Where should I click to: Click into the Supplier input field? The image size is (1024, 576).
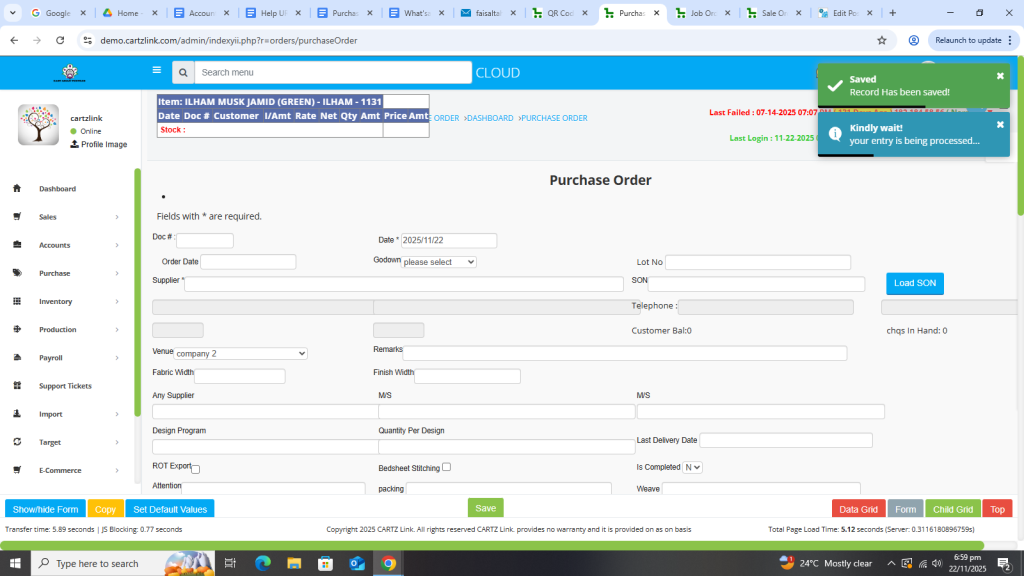click(x=403, y=284)
